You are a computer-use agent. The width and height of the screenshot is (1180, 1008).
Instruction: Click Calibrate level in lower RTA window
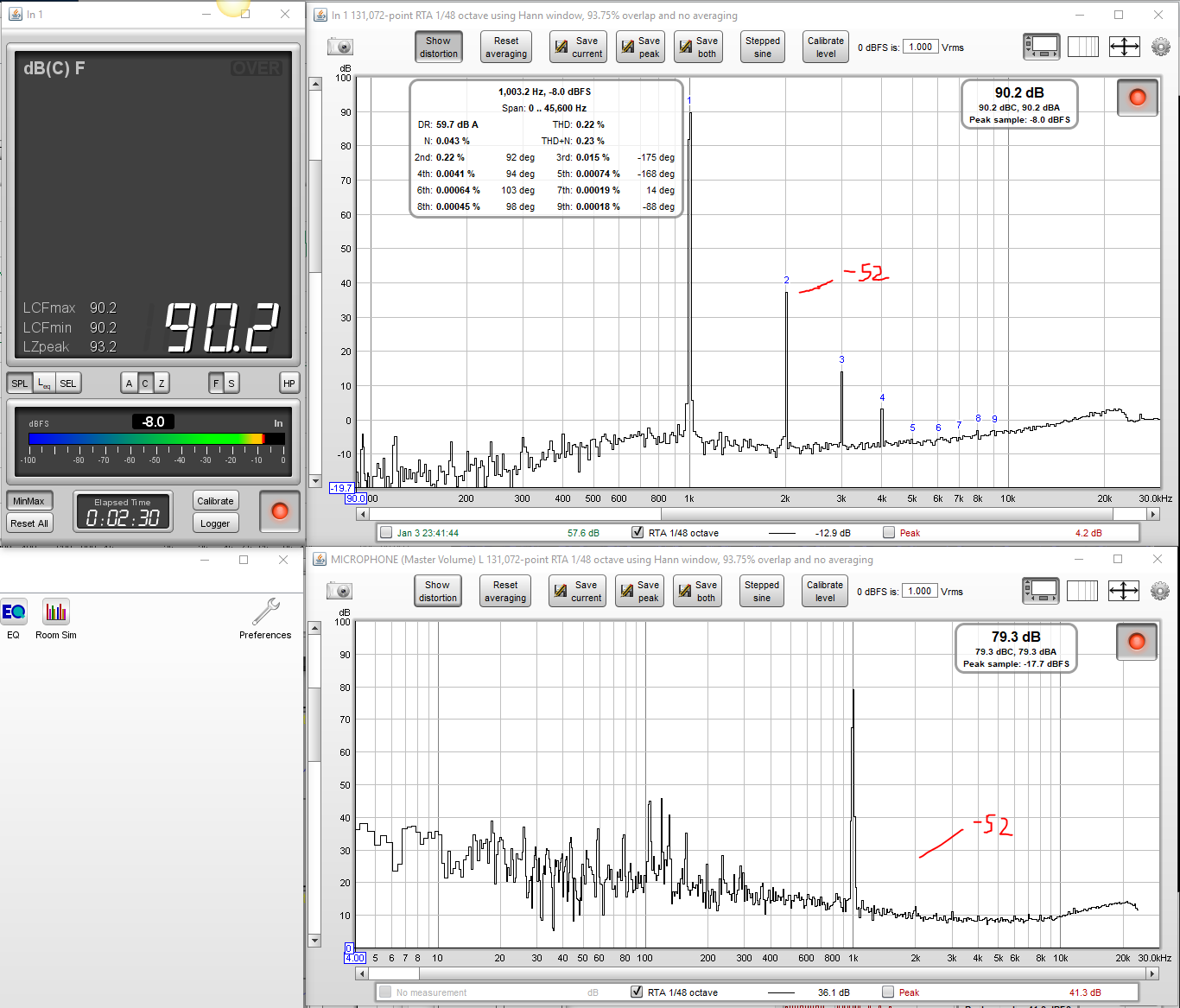click(x=825, y=591)
